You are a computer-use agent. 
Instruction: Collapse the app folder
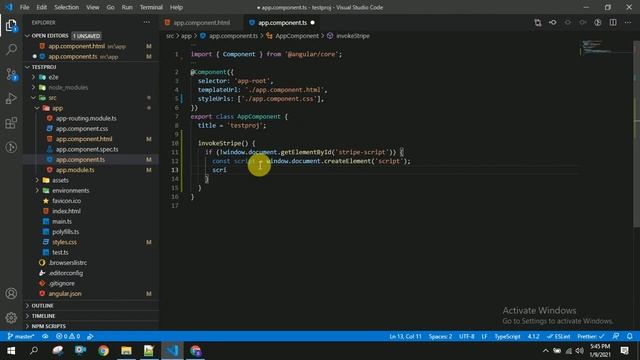click(x=37, y=108)
